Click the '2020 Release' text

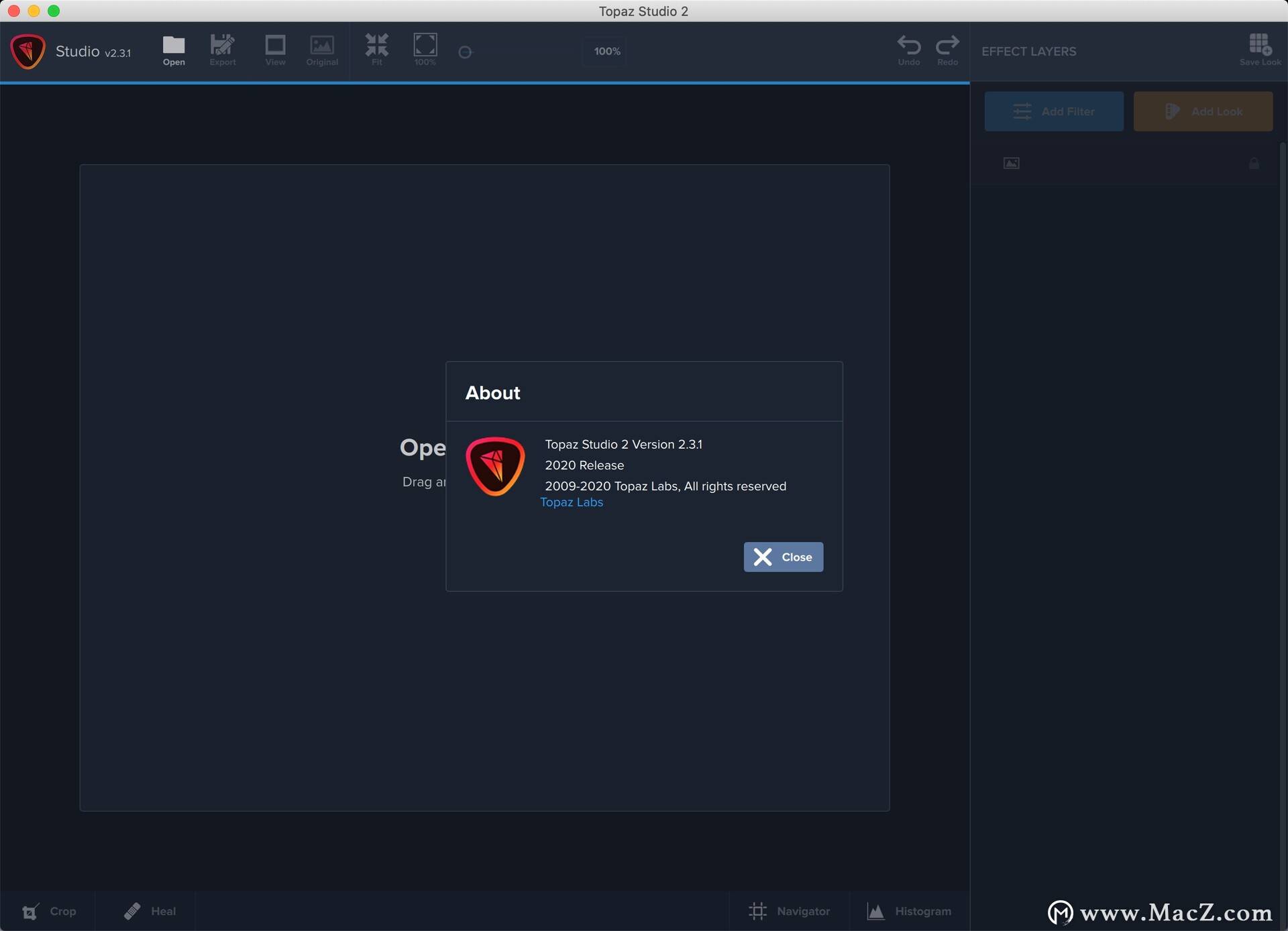(584, 465)
